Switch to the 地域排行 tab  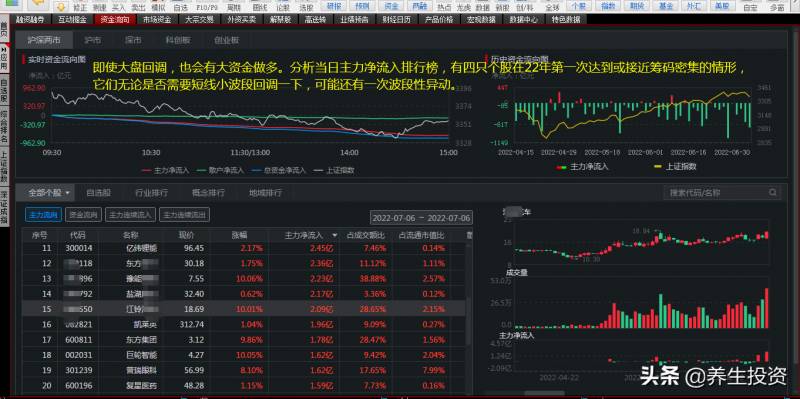tap(265, 193)
